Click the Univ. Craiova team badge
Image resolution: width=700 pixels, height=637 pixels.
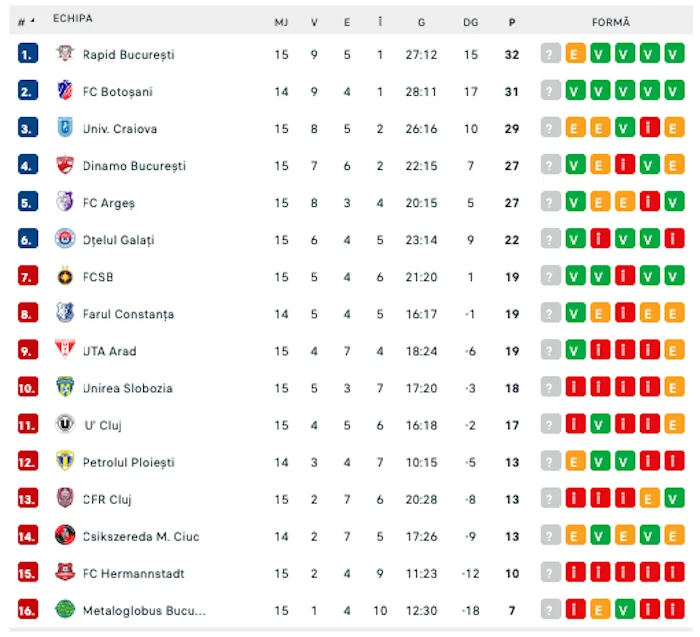(x=65, y=128)
